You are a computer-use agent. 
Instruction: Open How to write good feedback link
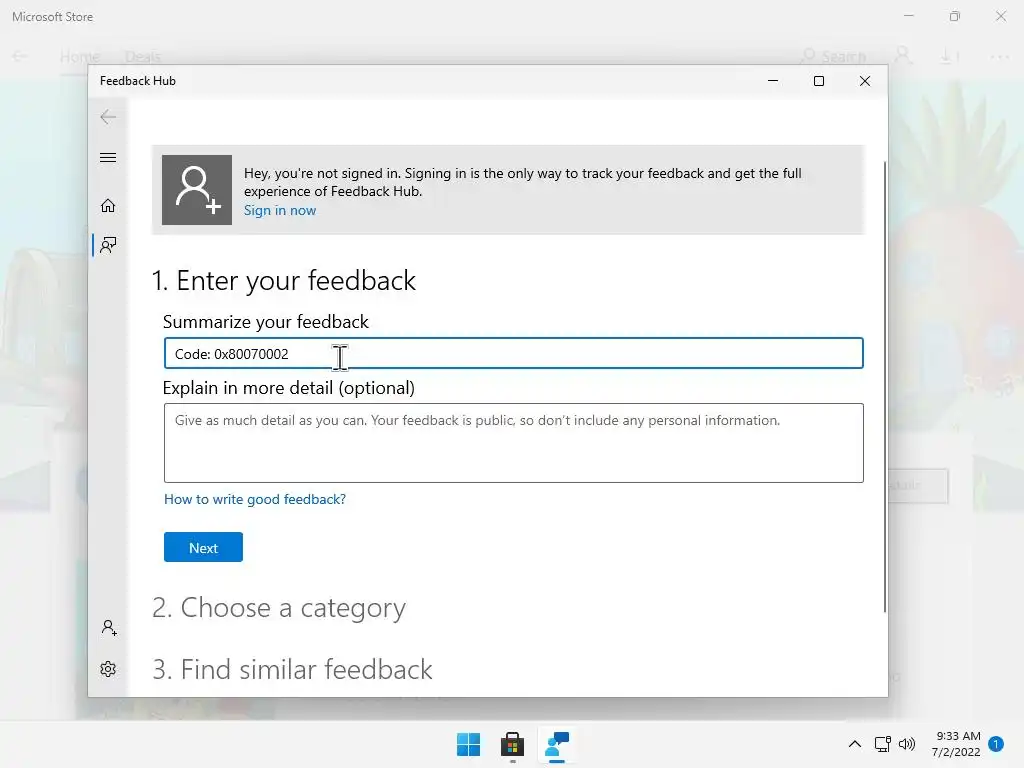point(255,499)
